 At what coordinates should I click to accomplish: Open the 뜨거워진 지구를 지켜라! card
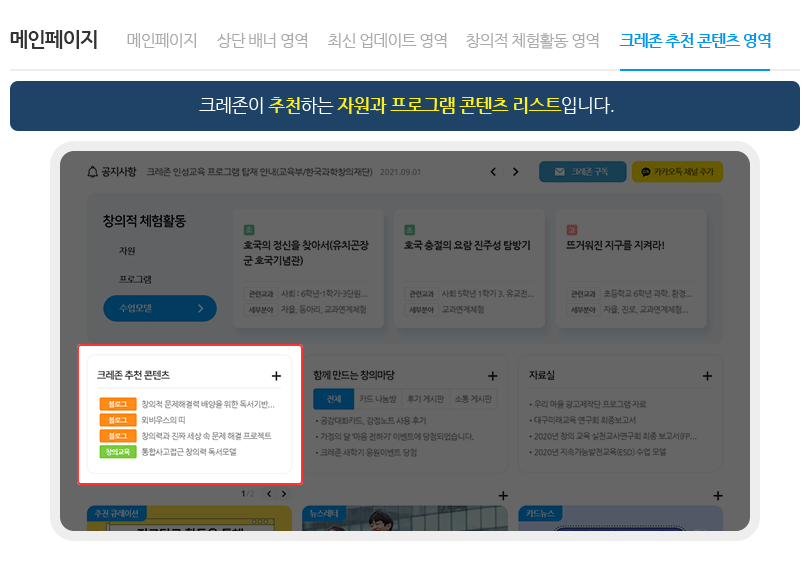(614, 244)
